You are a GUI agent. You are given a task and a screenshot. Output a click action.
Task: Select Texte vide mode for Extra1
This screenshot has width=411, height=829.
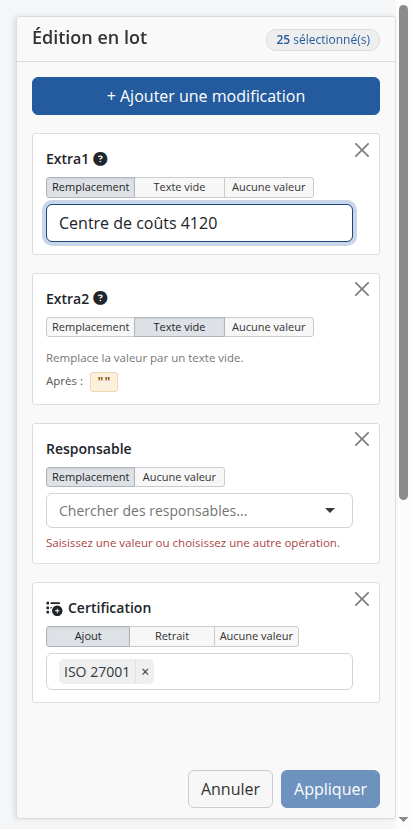coord(179,187)
